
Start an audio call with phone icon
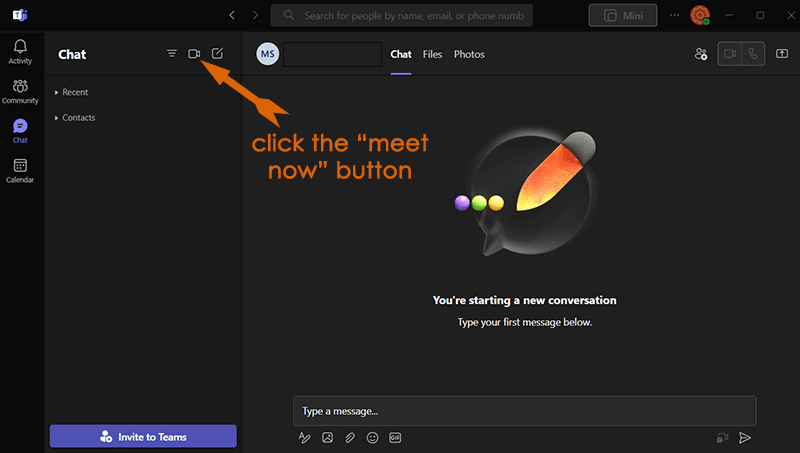[x=752, y=54]
